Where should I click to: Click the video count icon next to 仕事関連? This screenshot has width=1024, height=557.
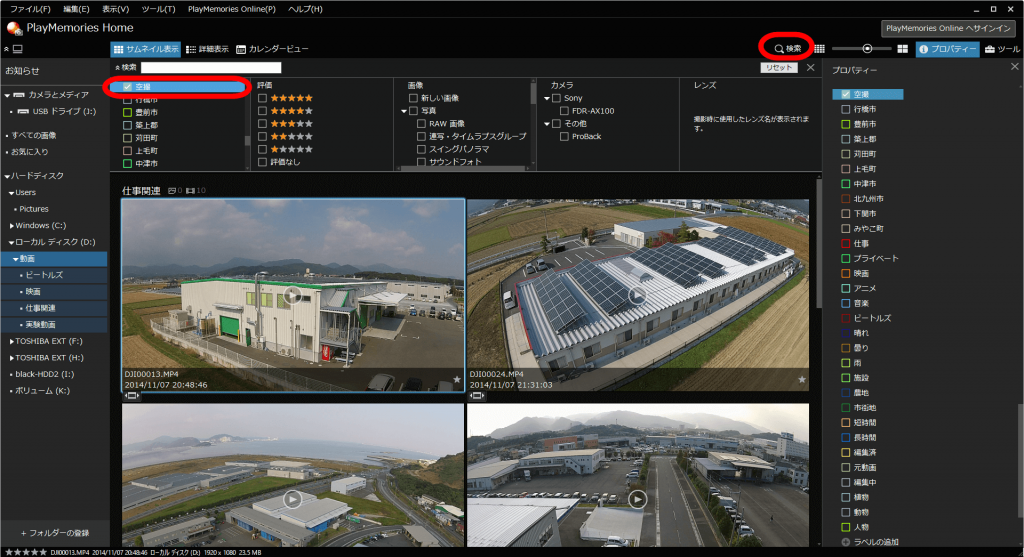pos(191,191)
